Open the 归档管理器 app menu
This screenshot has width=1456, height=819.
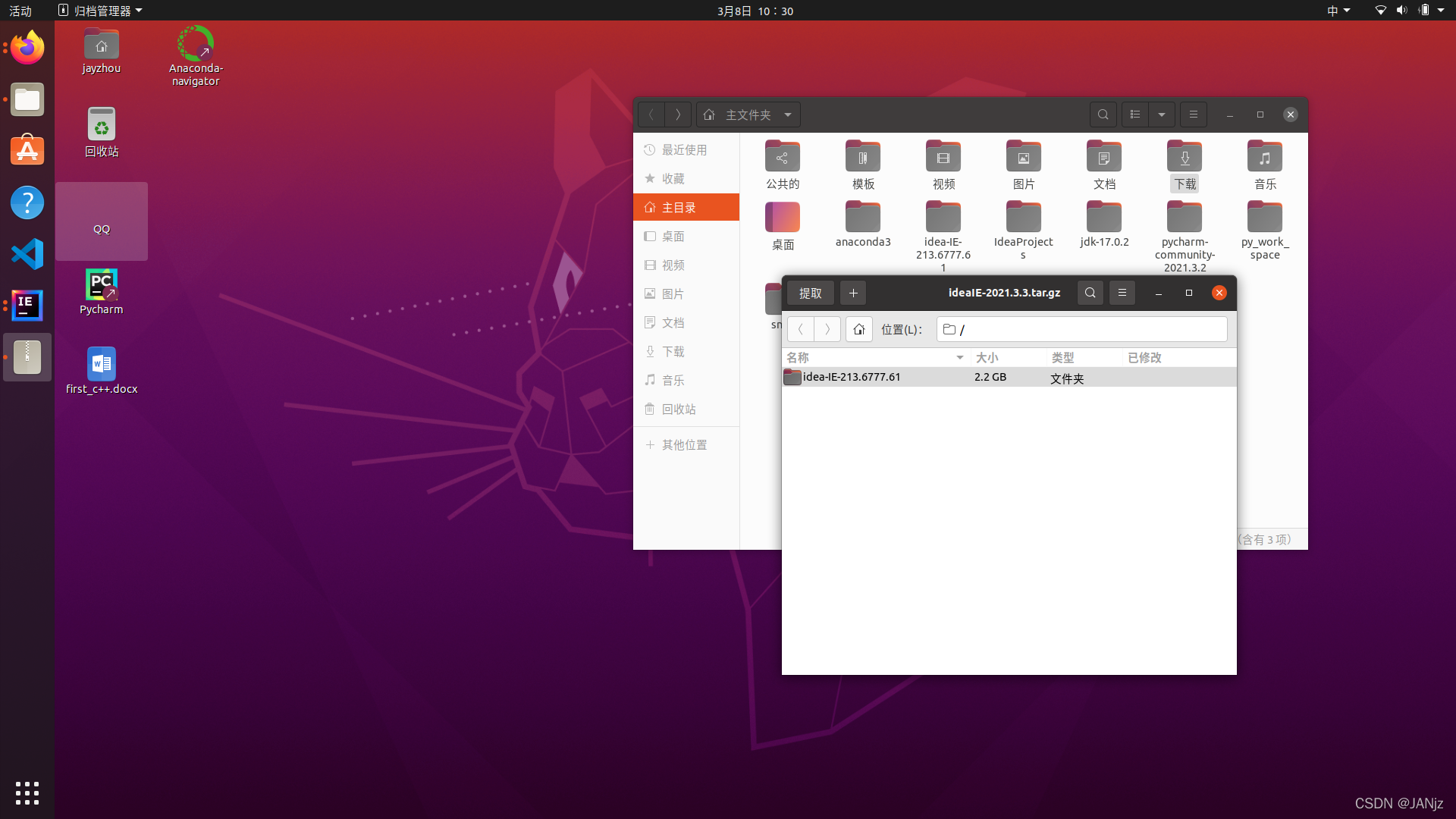[x=101, y=11]
